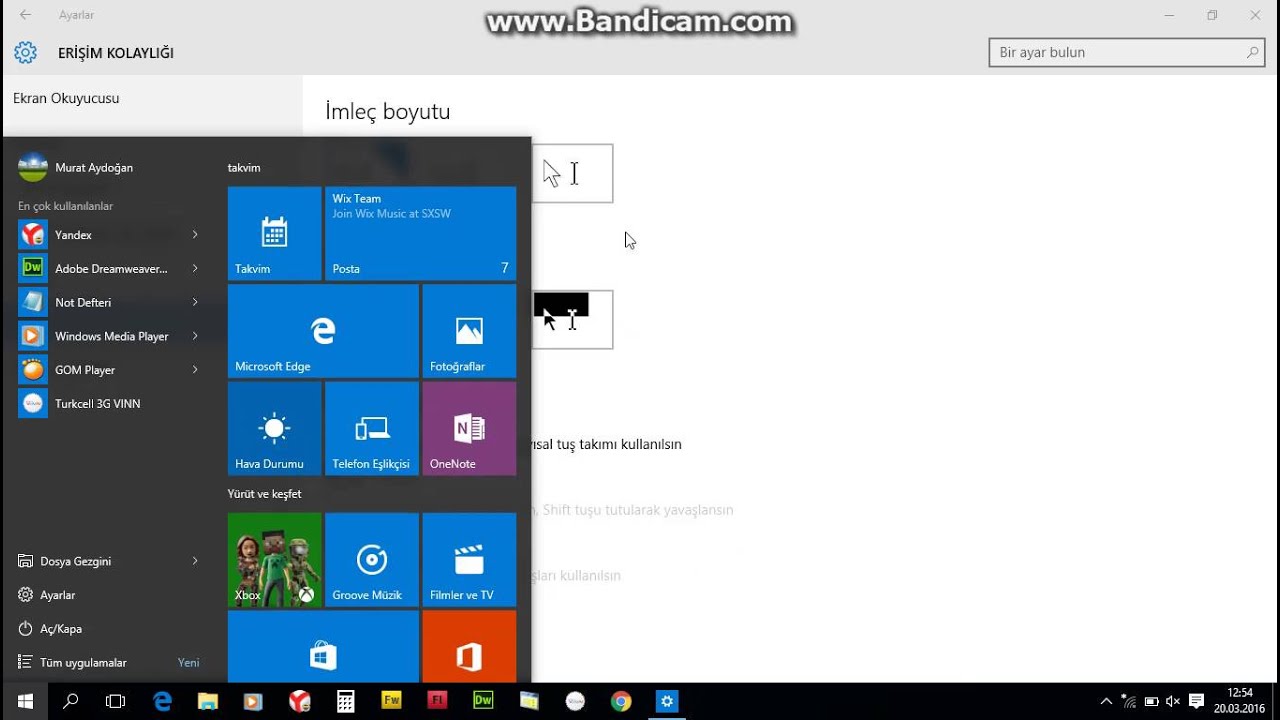This screenshot has width=1280, height=720.
Task: Show hidden system tray icons
Action: [x=1106, y=702]
